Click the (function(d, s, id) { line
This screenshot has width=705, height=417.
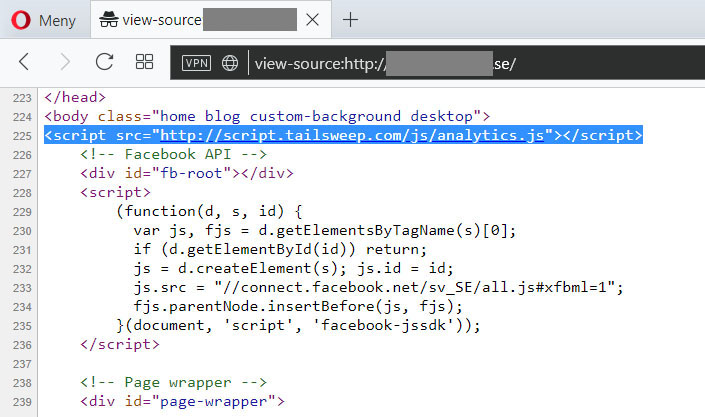tap(209, 211)
